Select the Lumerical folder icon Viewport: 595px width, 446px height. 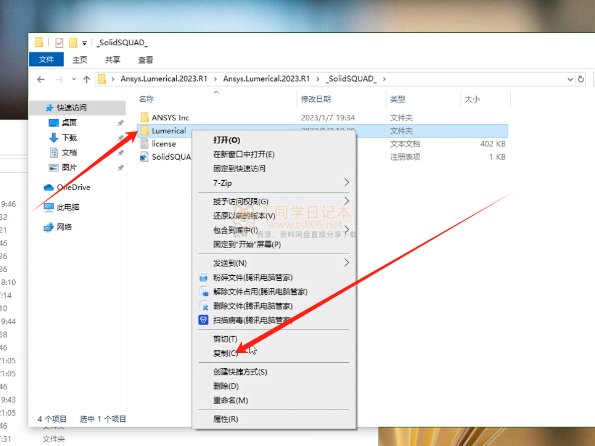[144, 131]
